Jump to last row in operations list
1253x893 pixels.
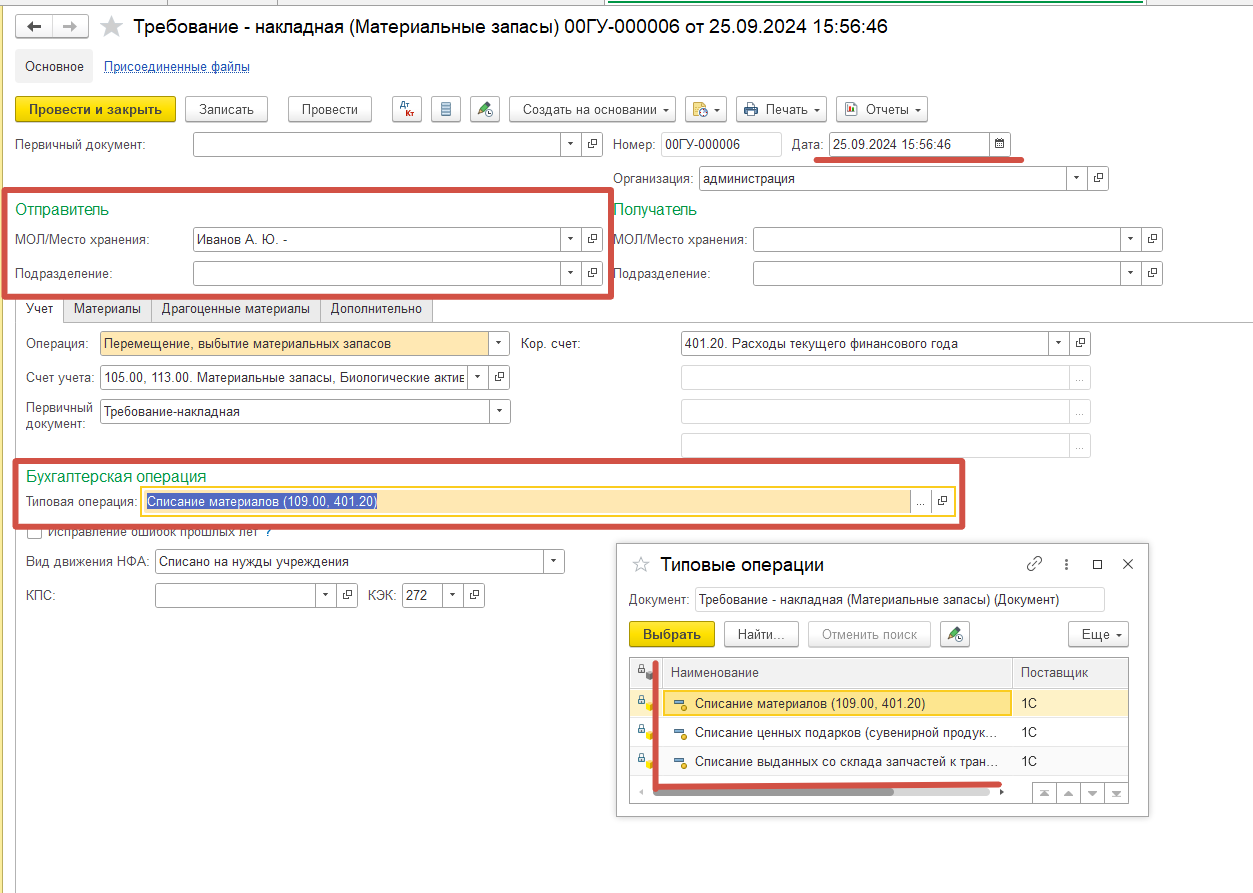click(x=1116, y=792)
